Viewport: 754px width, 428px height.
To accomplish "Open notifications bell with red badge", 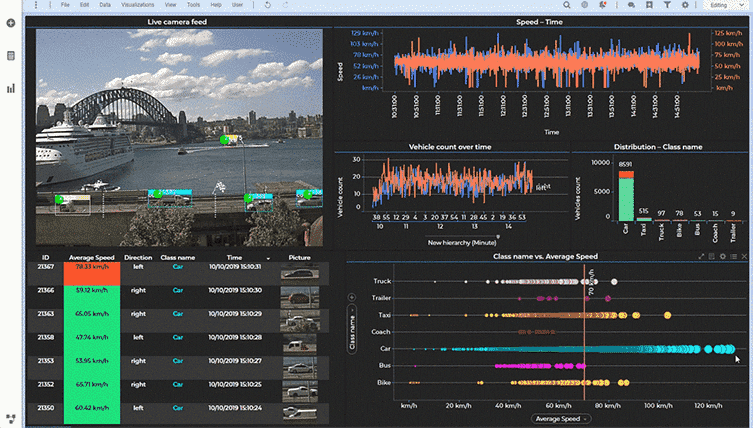I will click(x=603, y=5).
